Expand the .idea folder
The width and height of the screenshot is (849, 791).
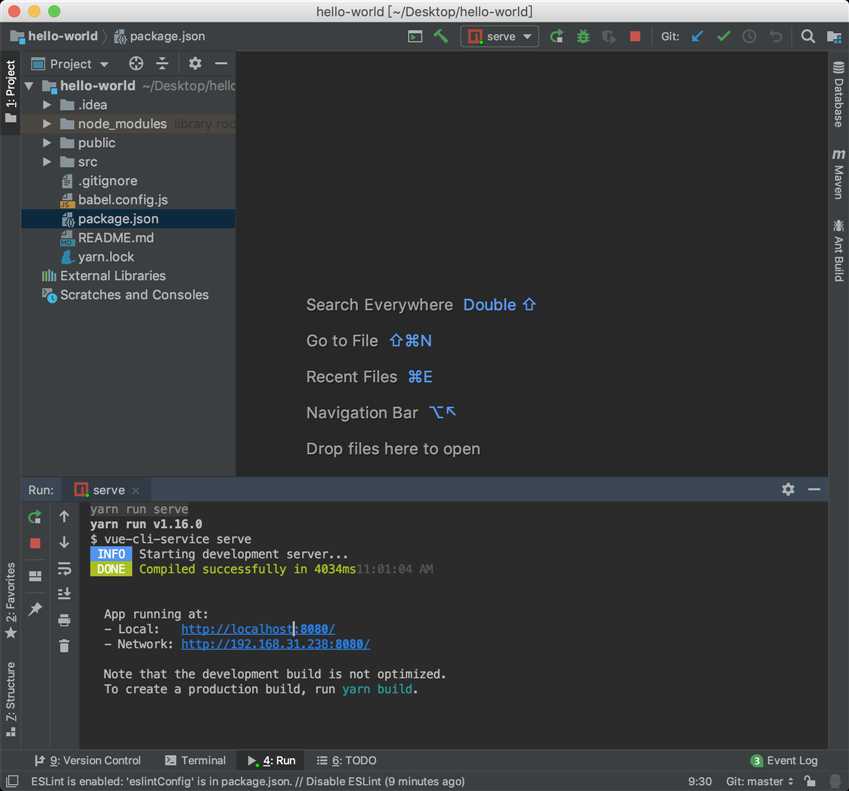coord(47,104)
